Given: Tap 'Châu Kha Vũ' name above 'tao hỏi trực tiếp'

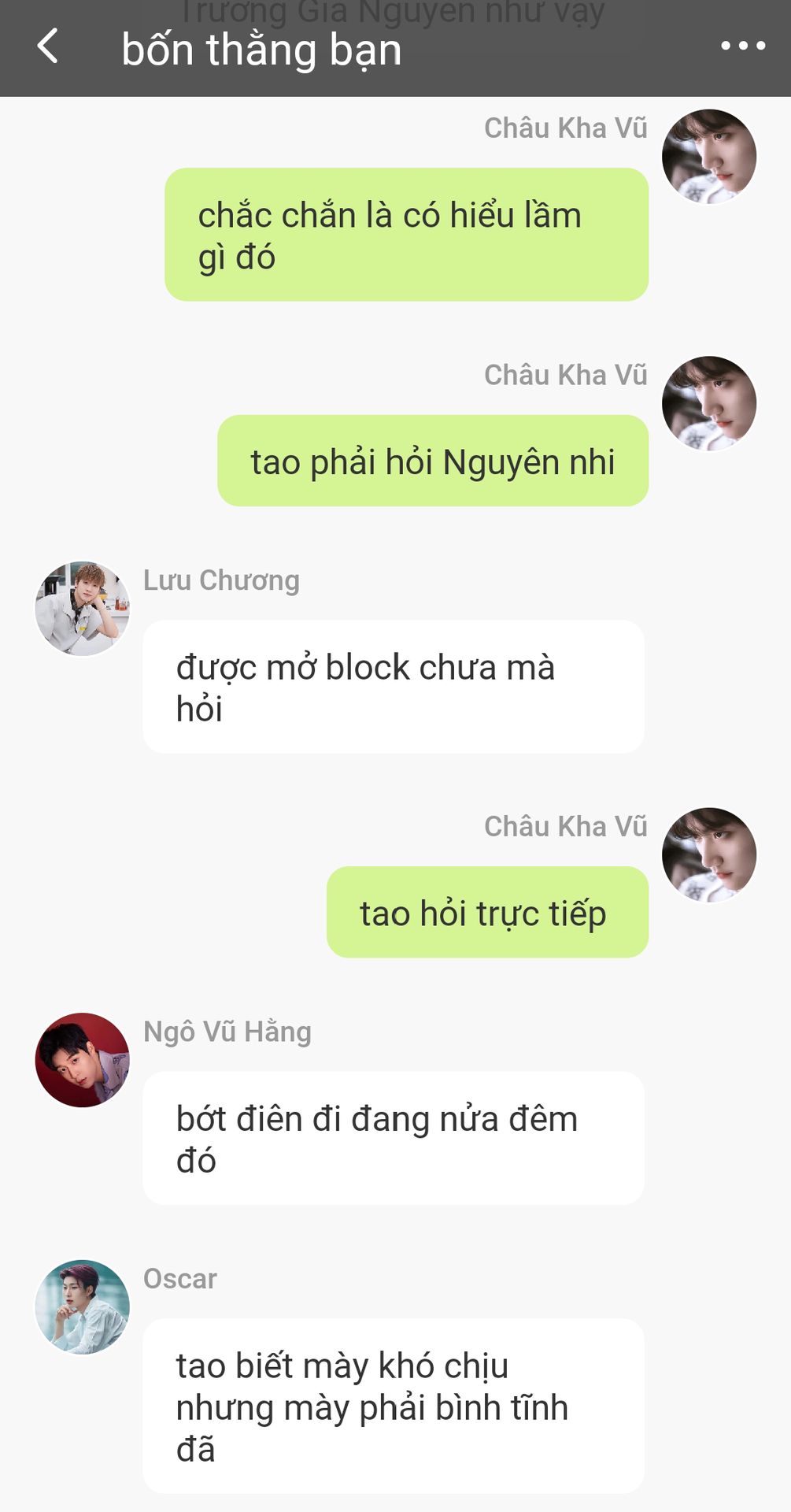Looking at the screenshot, I should [x=566, y=827].
